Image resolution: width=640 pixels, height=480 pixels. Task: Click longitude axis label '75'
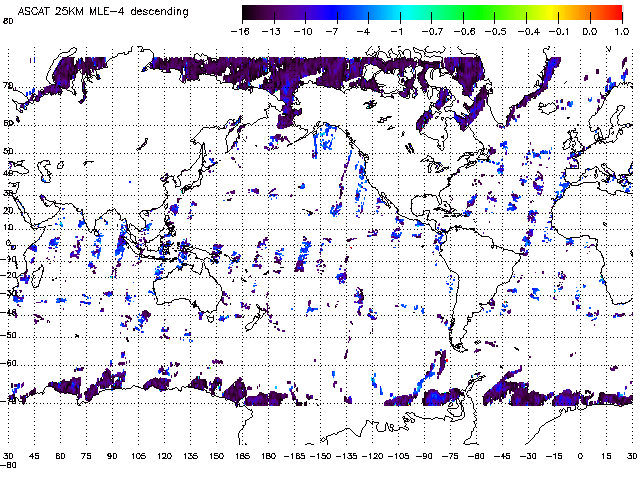(86, 456)
